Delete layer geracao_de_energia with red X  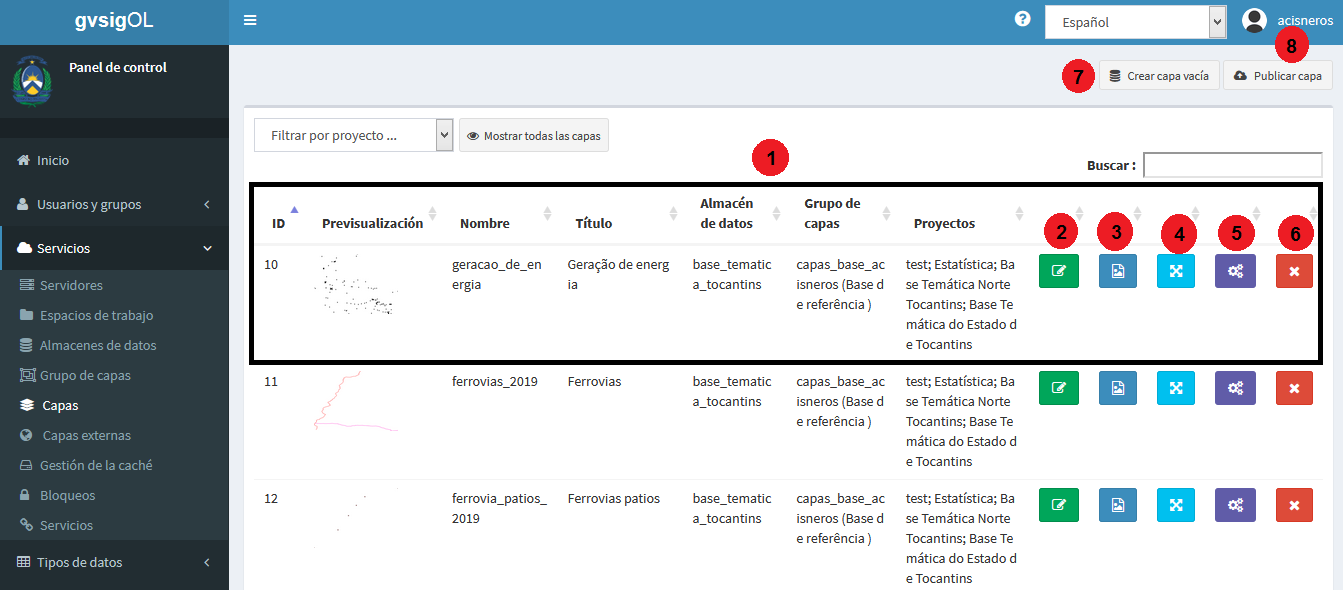tap(1294, 271)
